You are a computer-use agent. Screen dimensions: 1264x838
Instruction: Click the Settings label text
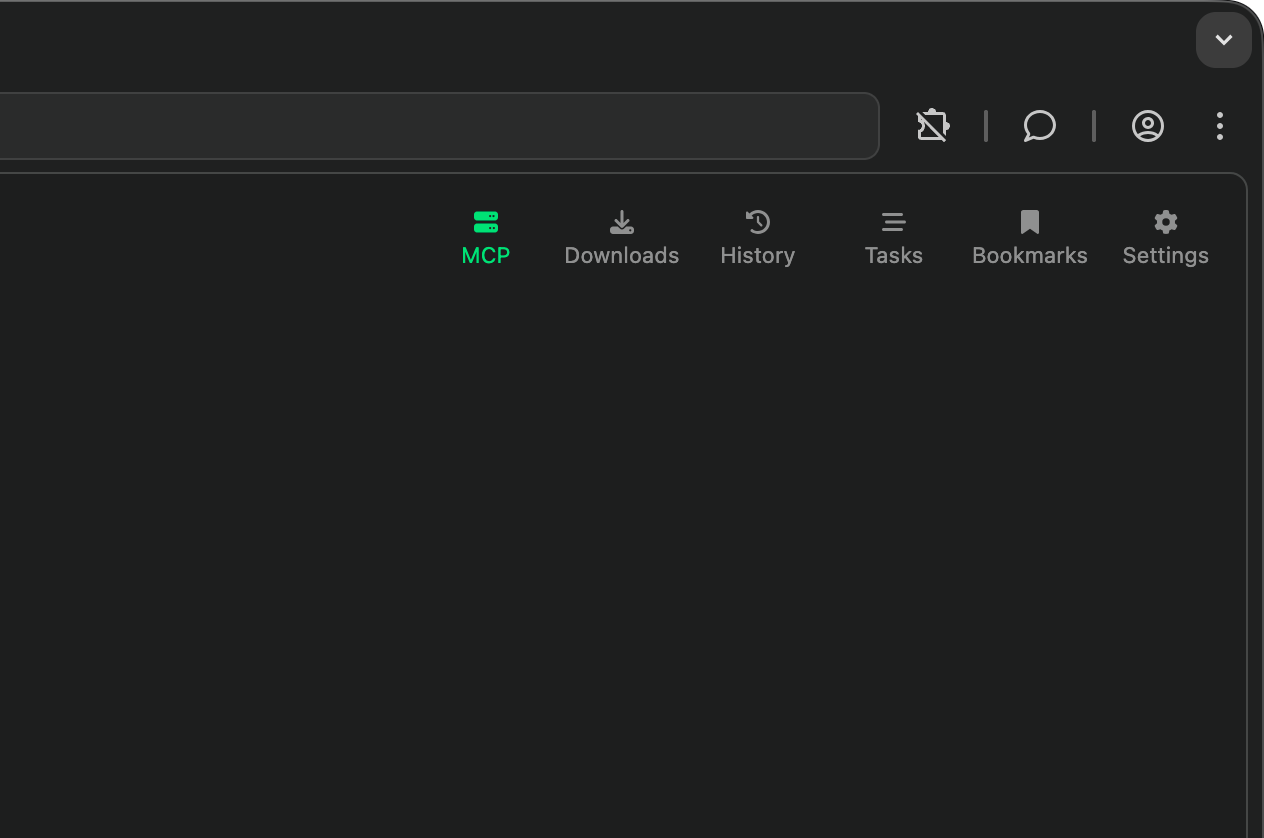point(1165,255)
